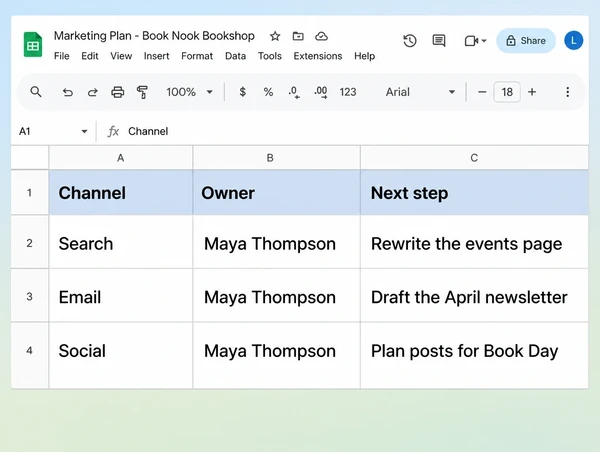Click the search menus magnifier icon
Viewport: 600px width, 452px height.
pos(36,92)
